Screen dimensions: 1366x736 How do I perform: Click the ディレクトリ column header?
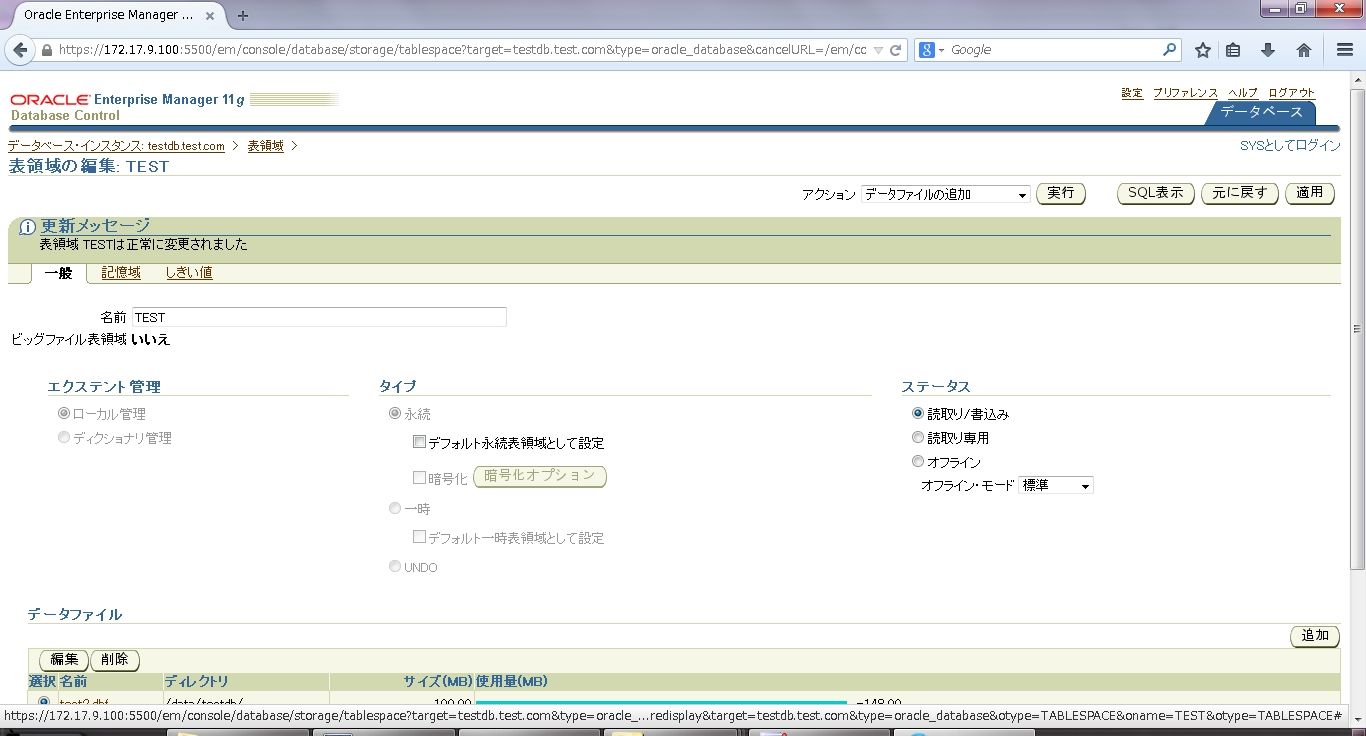coord(197,681)
